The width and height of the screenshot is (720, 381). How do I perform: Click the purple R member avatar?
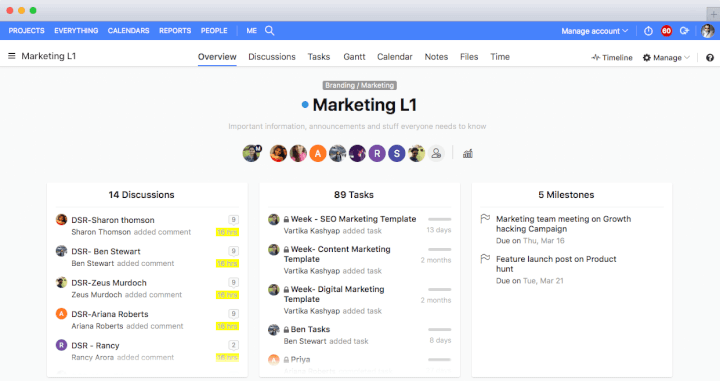(377, 153)
